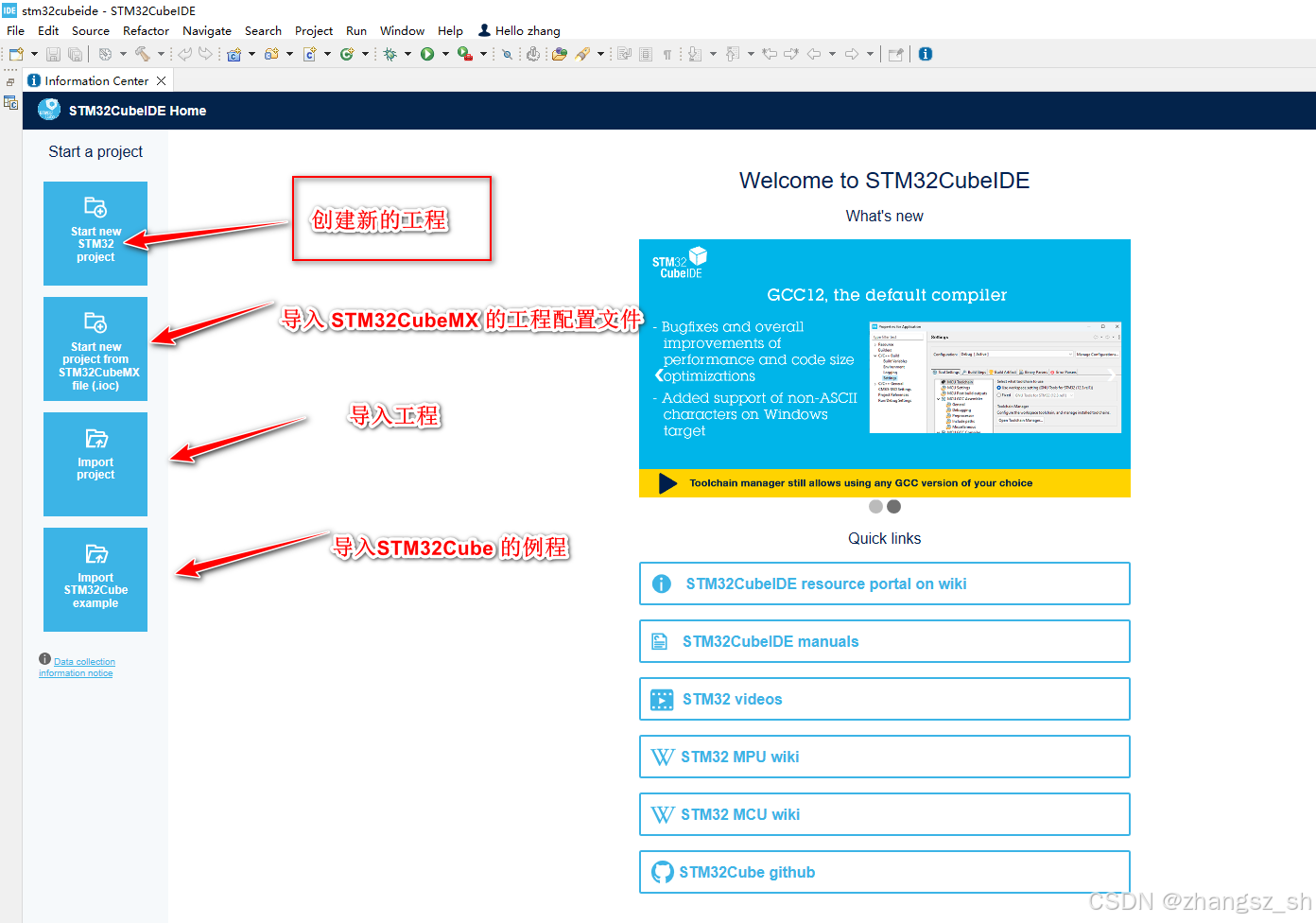Image resolution: width=1316 pixels, height=923 pixels.
Task: Click the Undo arrow toolbar icon
Action: click(185, 54)
